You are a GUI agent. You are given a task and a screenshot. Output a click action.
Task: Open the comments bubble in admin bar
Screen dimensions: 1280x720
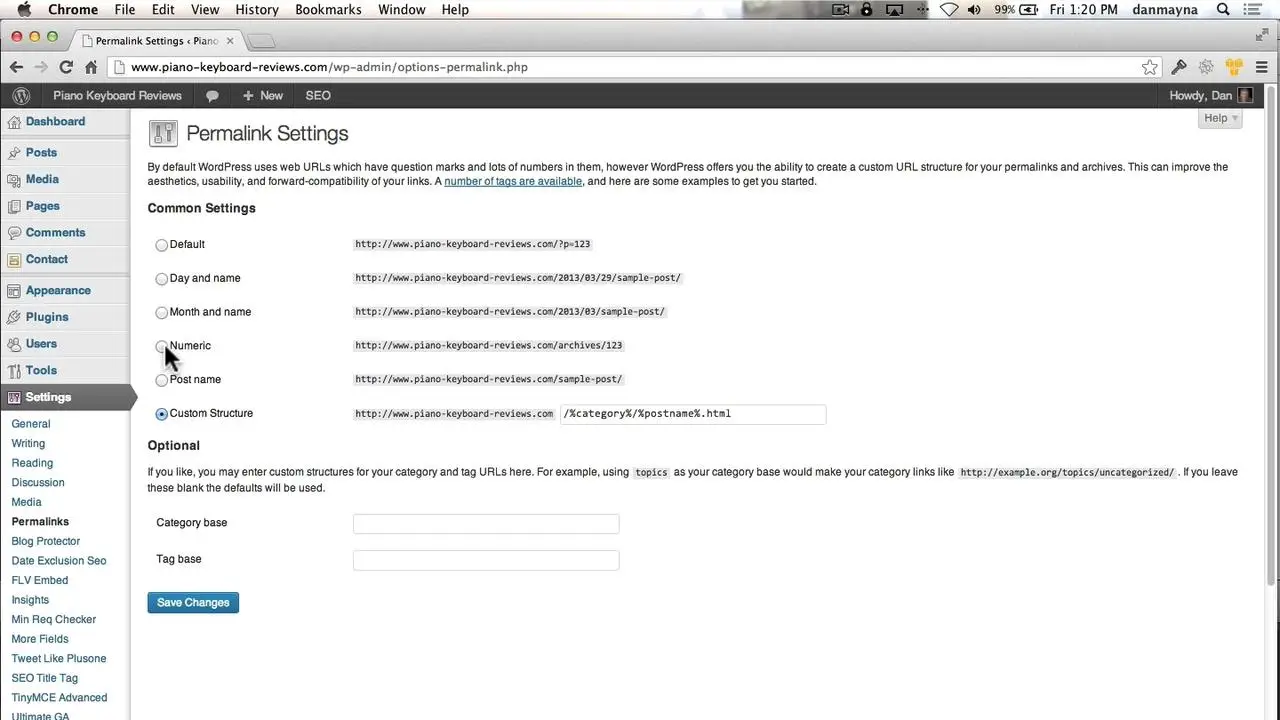tap(212, 96)
